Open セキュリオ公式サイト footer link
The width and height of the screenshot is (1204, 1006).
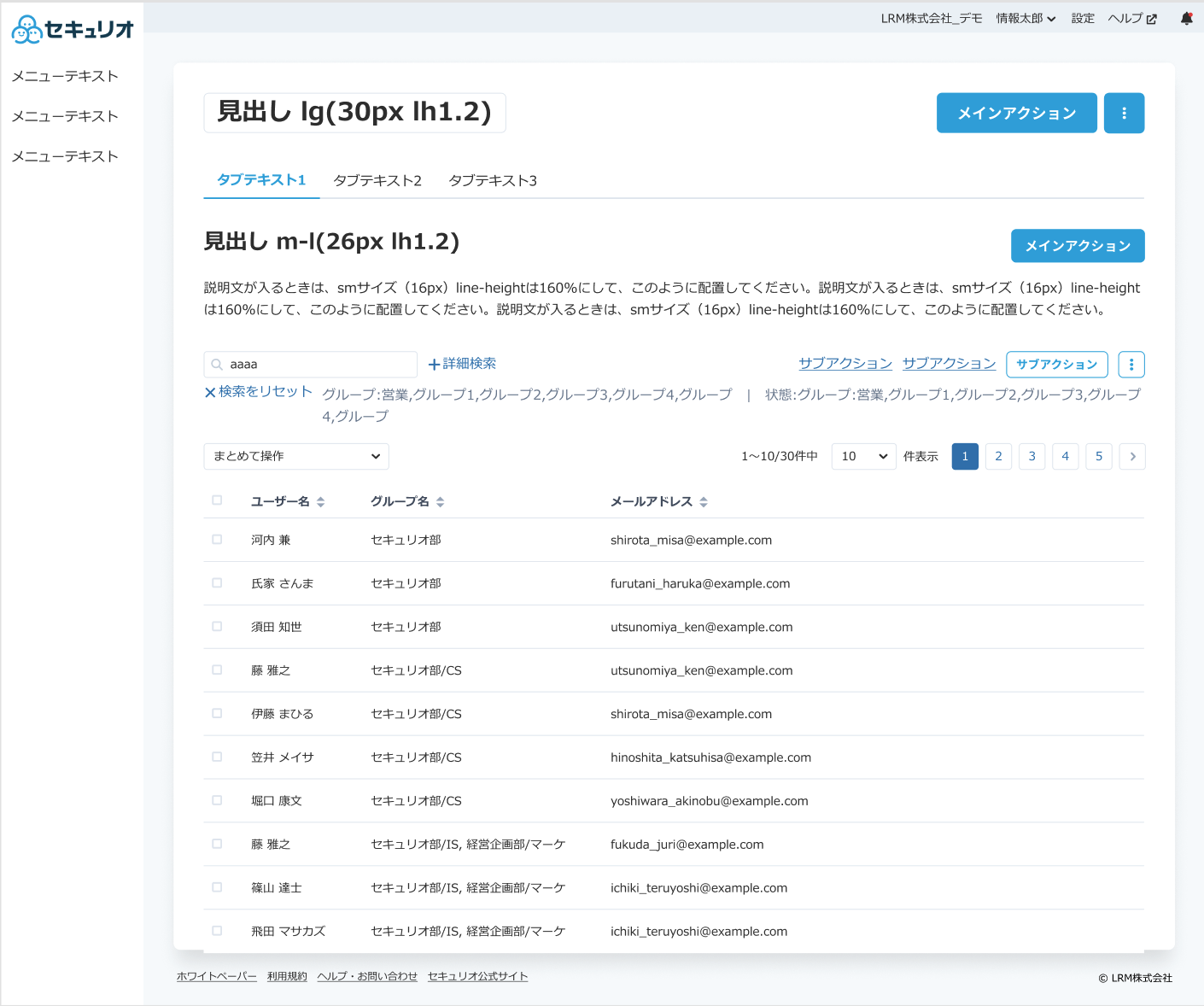pyautogui.click(x=477, y=977)
